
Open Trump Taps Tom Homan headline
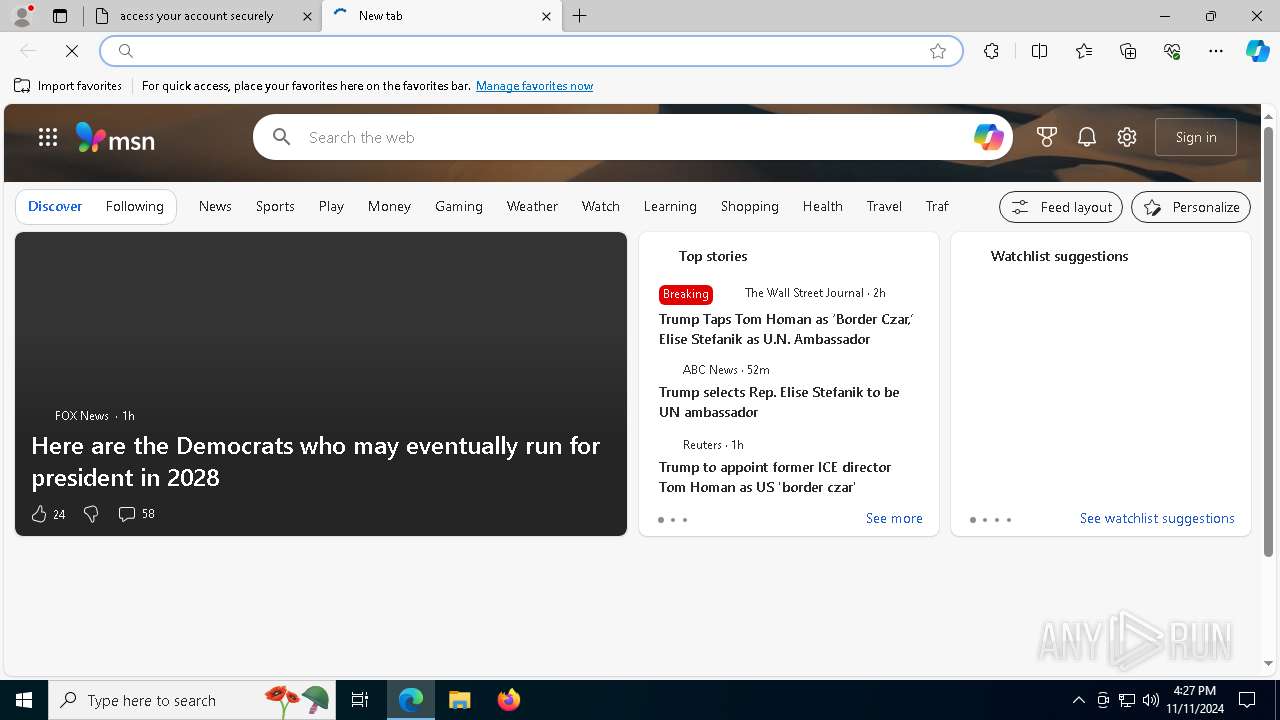(x=786, y=329)
